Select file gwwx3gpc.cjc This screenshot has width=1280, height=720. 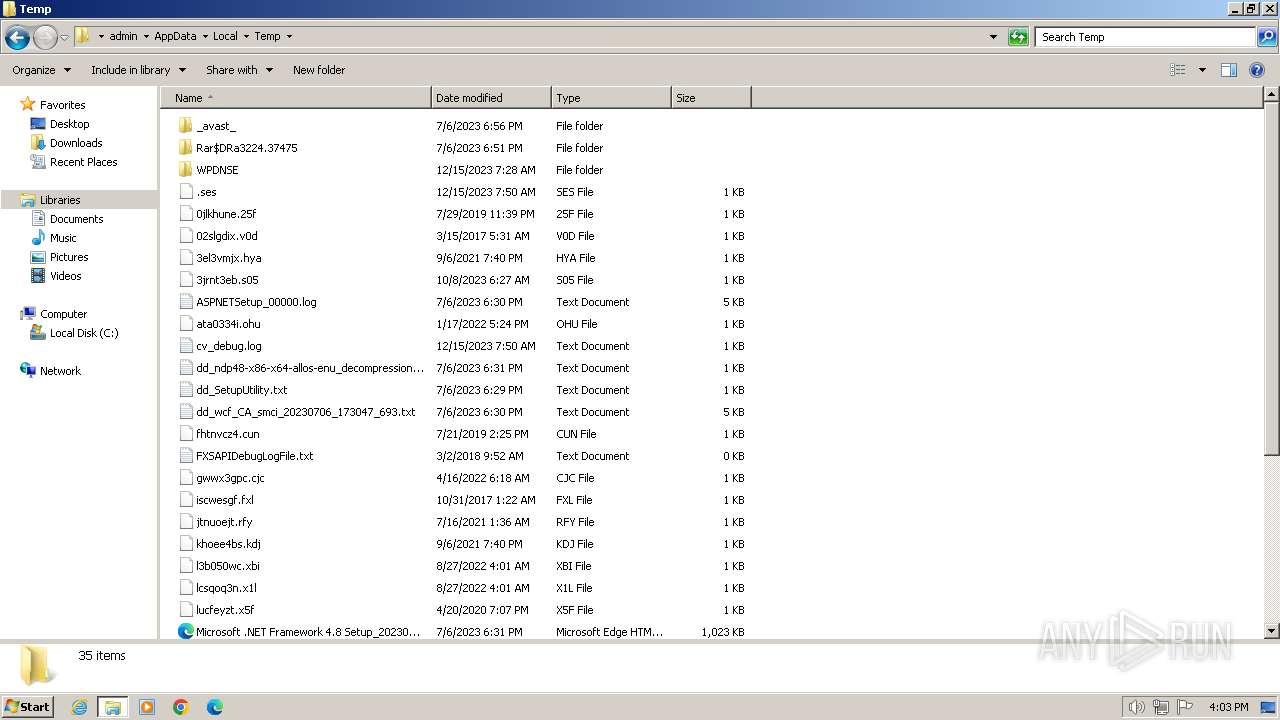tap(230, 478)
